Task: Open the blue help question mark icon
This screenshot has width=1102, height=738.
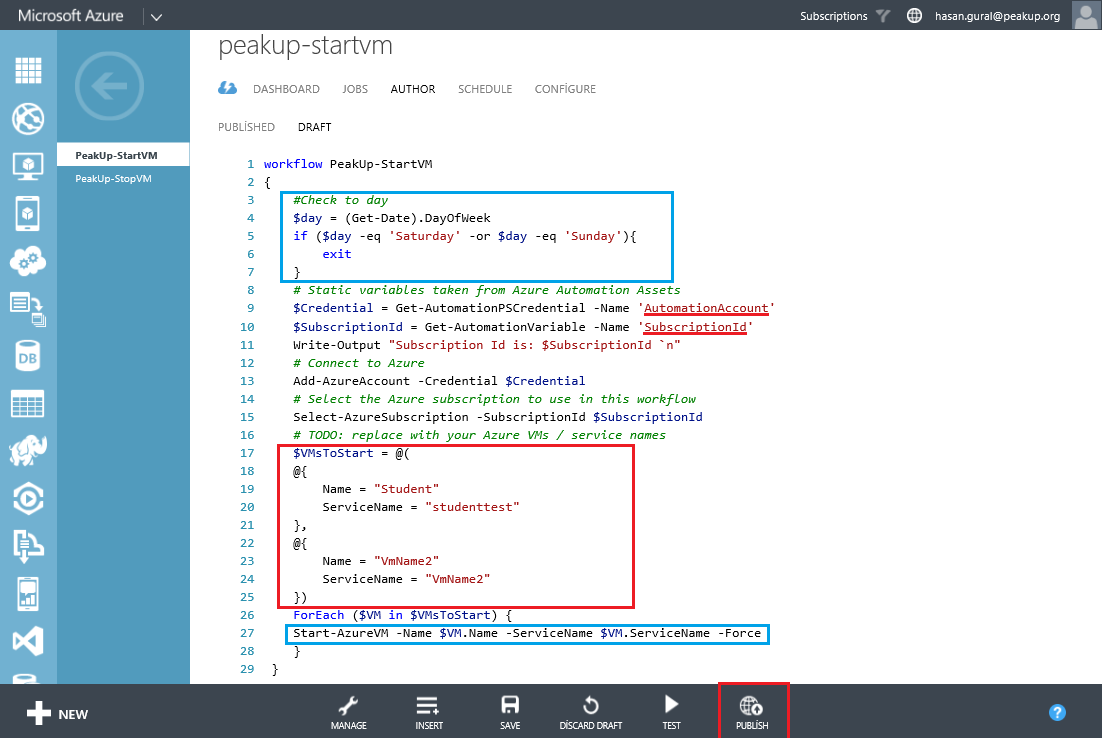Action: point(1057,712)
